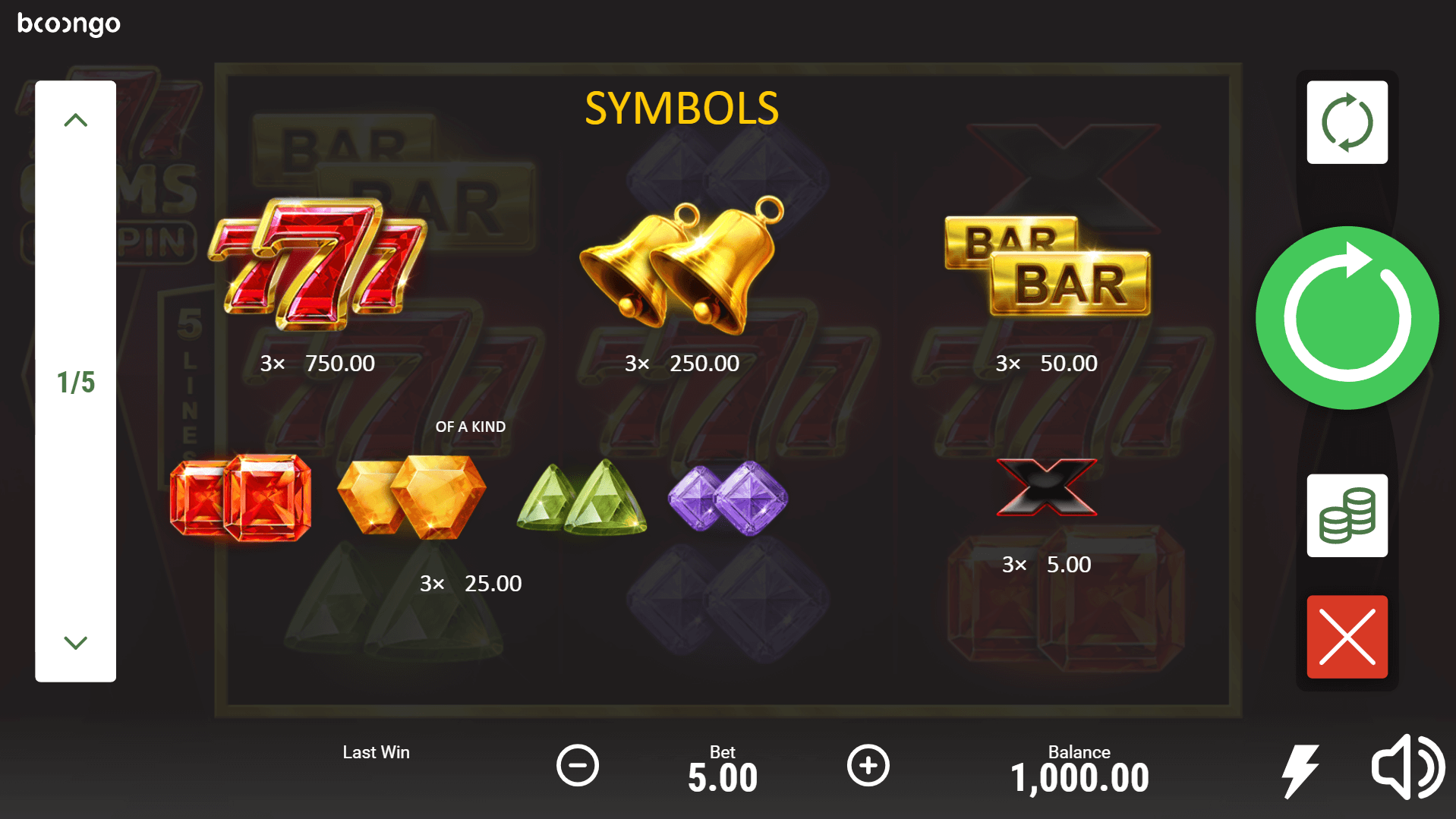
Task: Decrease the bet with the minus button
Action: click(x=578, y=765)
